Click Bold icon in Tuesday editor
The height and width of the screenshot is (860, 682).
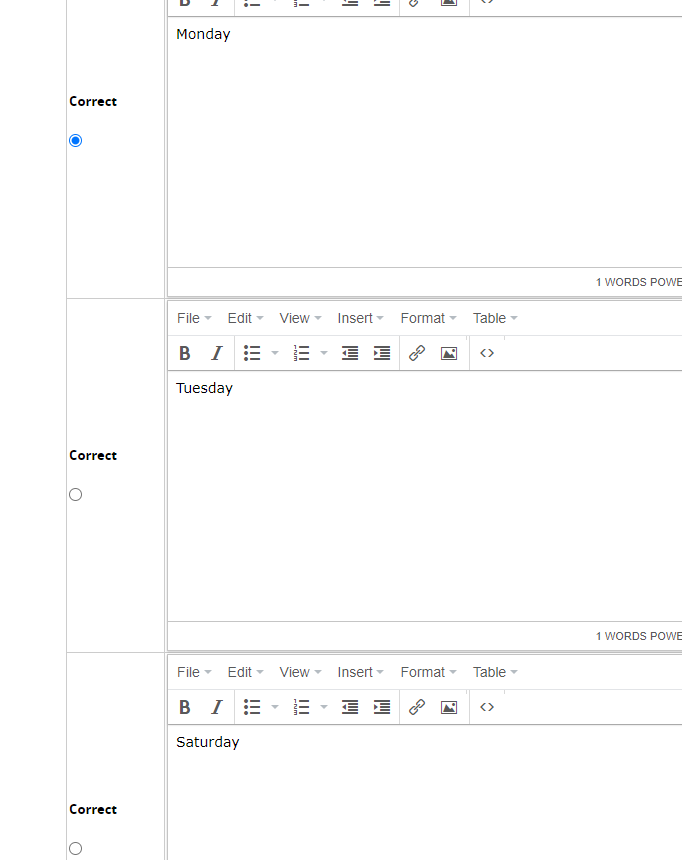coord(185,353)
